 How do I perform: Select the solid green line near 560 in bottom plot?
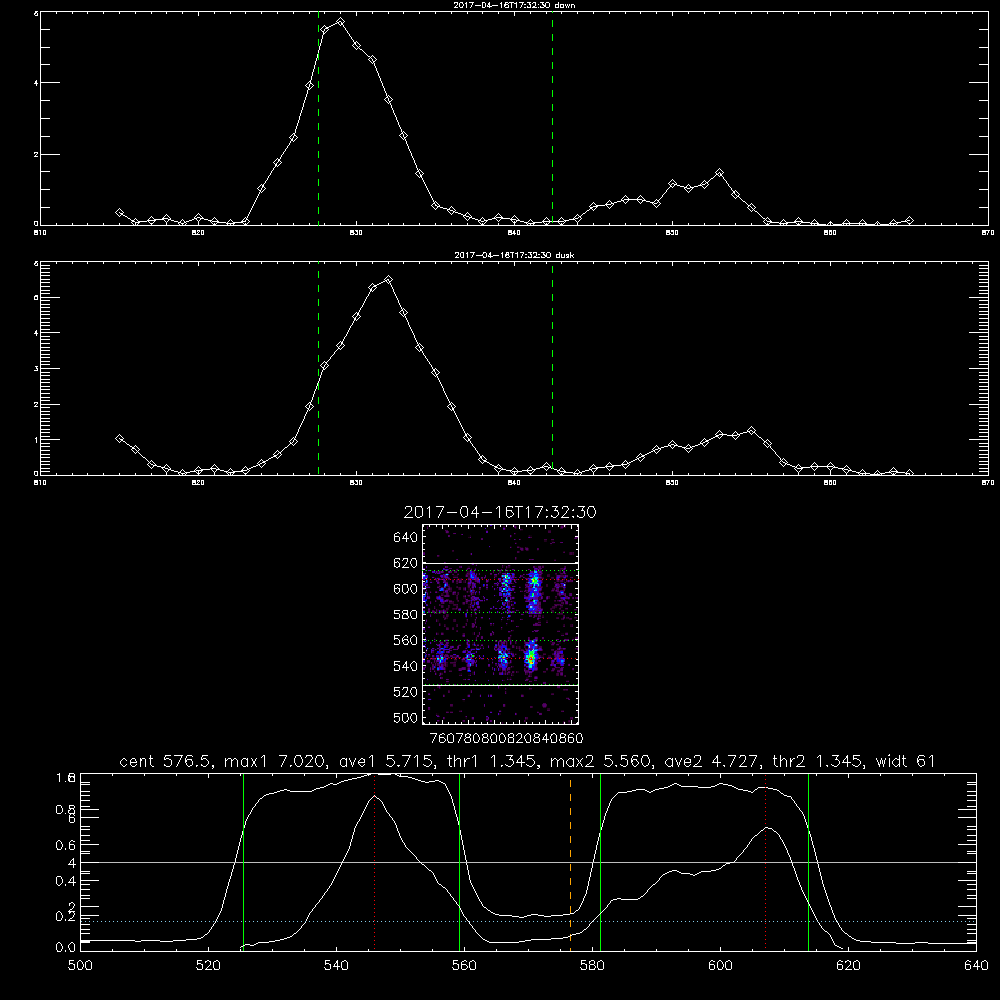(x=459, y=861)
